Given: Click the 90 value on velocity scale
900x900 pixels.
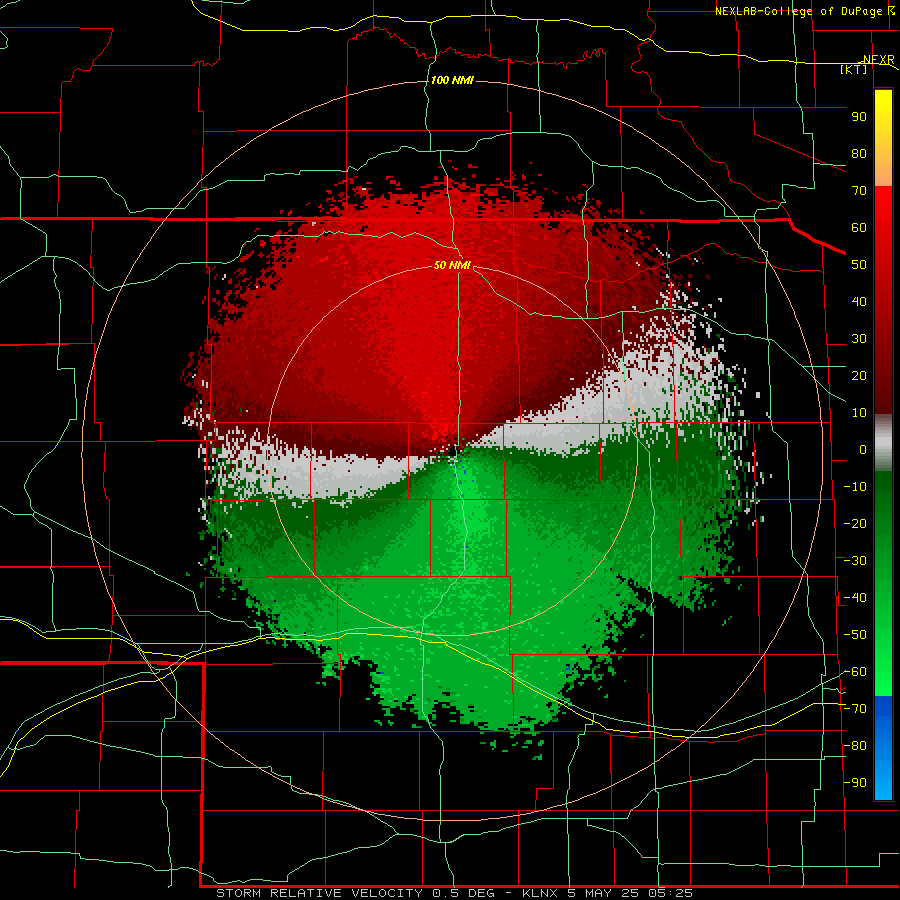Looking at the screenshot, I should [x=859, y=117].
